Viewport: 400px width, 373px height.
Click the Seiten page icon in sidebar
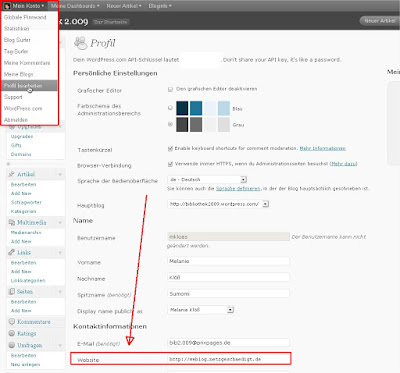(x=12, y=291)
